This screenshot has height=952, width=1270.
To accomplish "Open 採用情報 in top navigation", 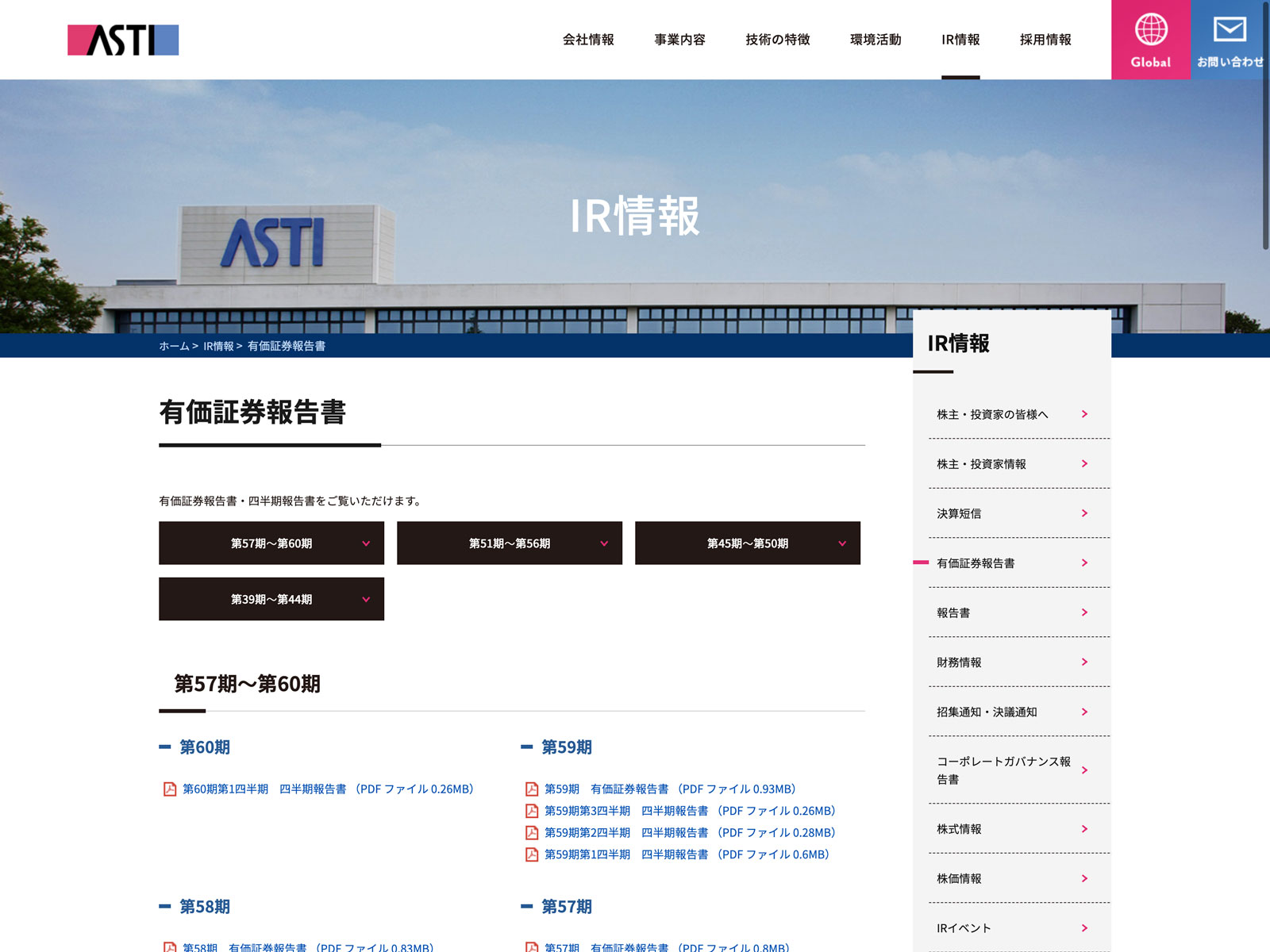I will tap(1045, 40).
